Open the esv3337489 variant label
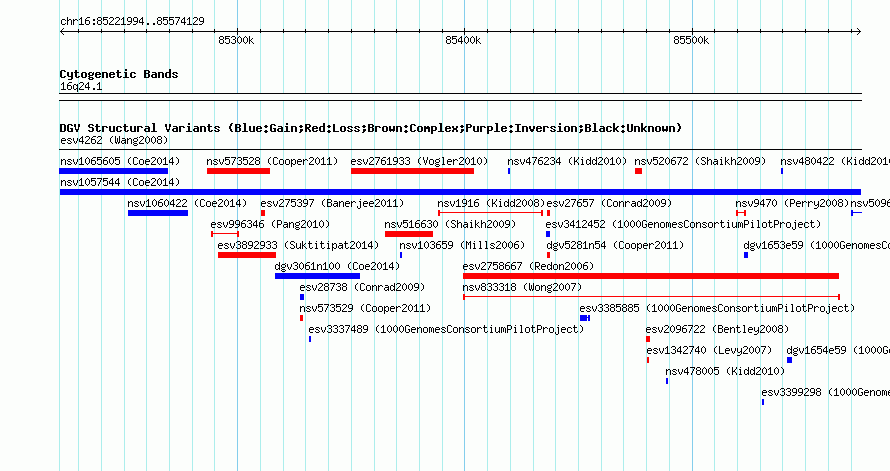This screenshot has height=471, width=890. [x=446, y=329]
